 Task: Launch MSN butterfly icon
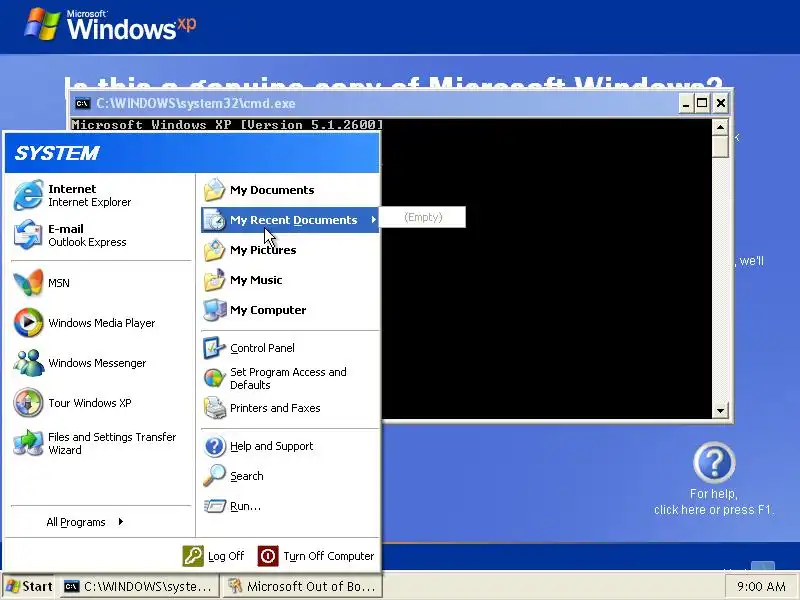click(x=28, y=283)
